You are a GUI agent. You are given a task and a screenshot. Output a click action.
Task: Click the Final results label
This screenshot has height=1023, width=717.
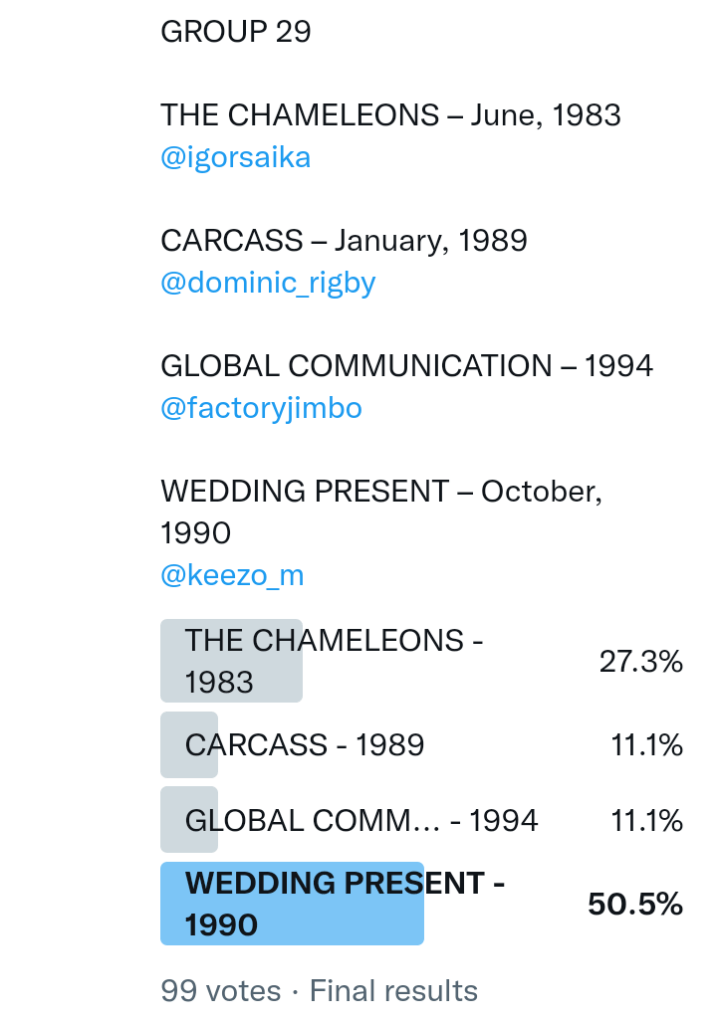(393, 991)
